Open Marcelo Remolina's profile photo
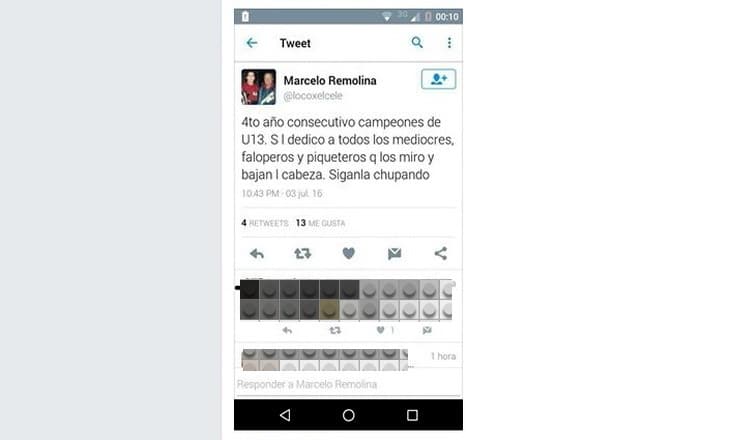 [258, 87]
